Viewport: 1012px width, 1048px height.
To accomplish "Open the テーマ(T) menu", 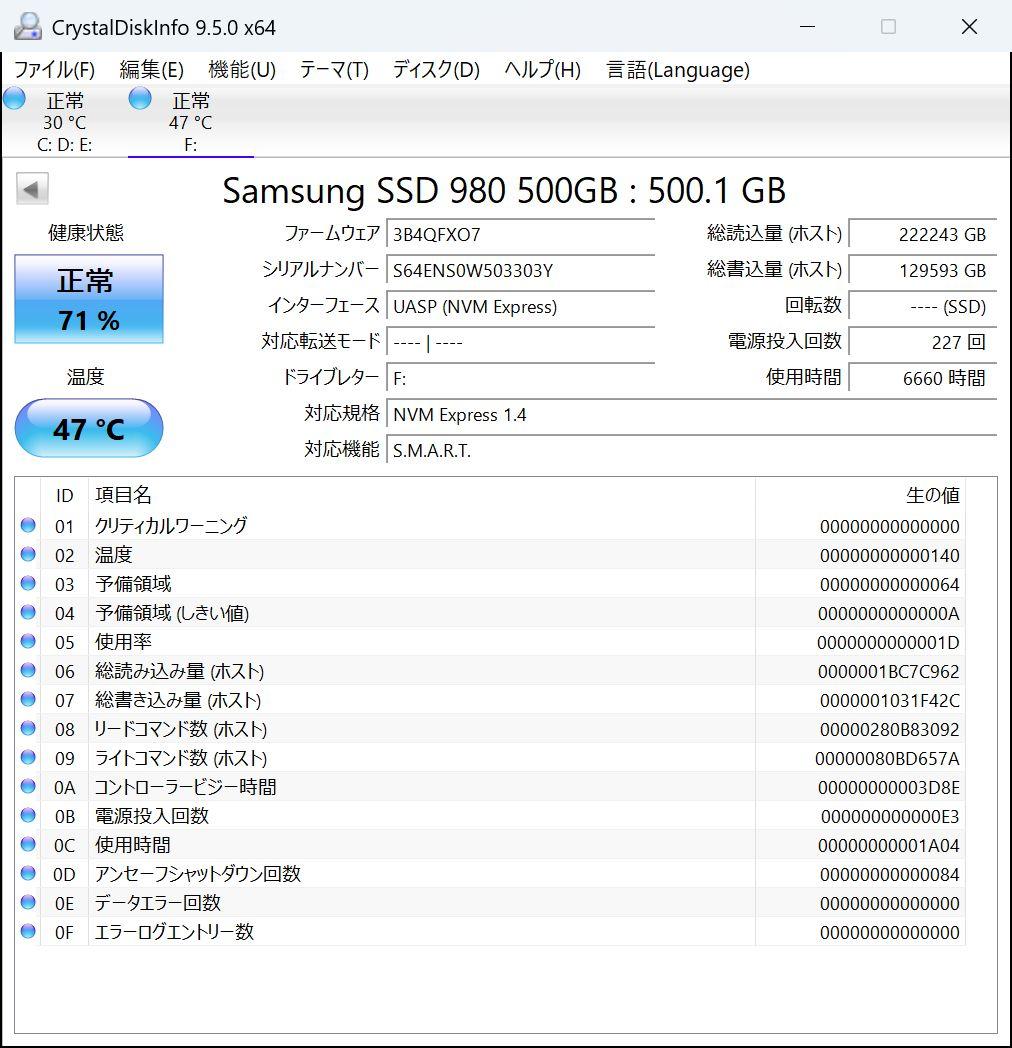I will coord(334,70).
